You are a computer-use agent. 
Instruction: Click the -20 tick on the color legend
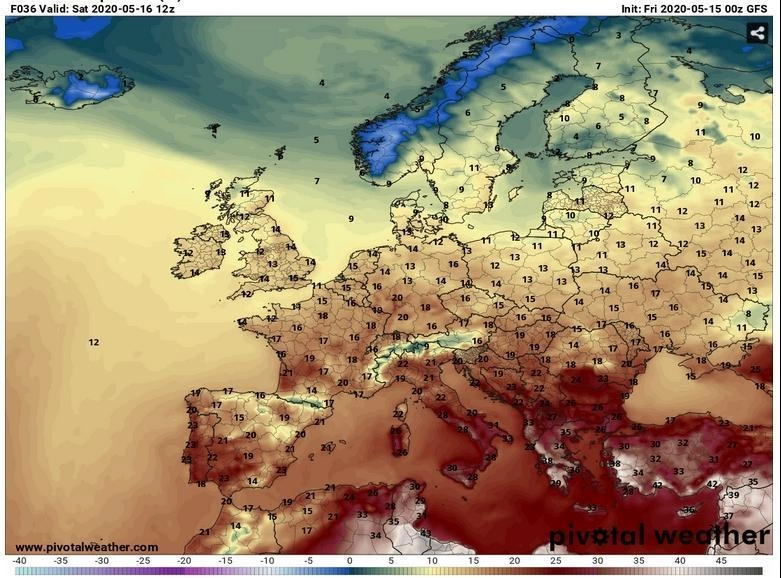click(184, 561)
